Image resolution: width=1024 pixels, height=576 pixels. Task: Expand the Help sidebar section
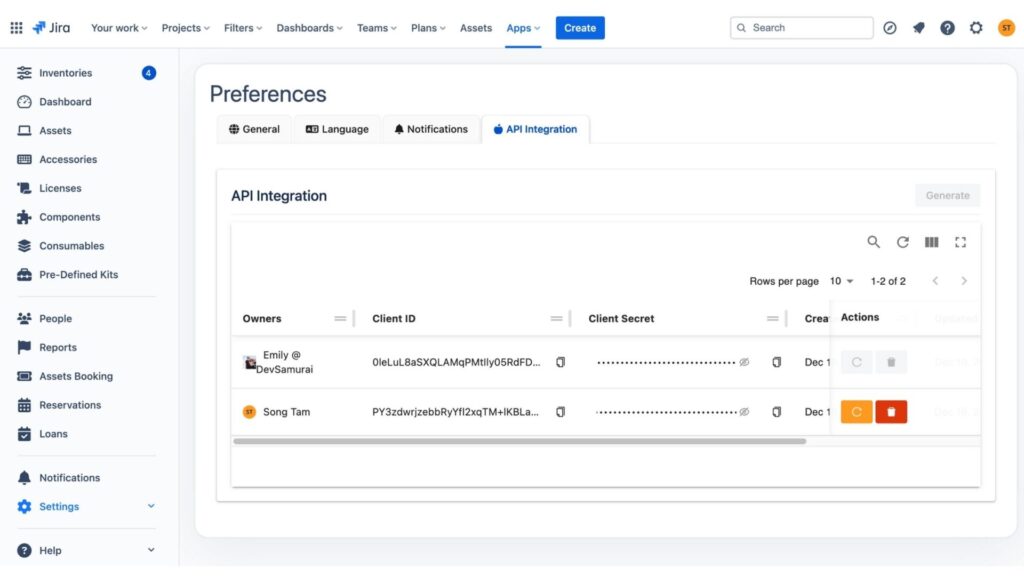[x=151, y=550]
